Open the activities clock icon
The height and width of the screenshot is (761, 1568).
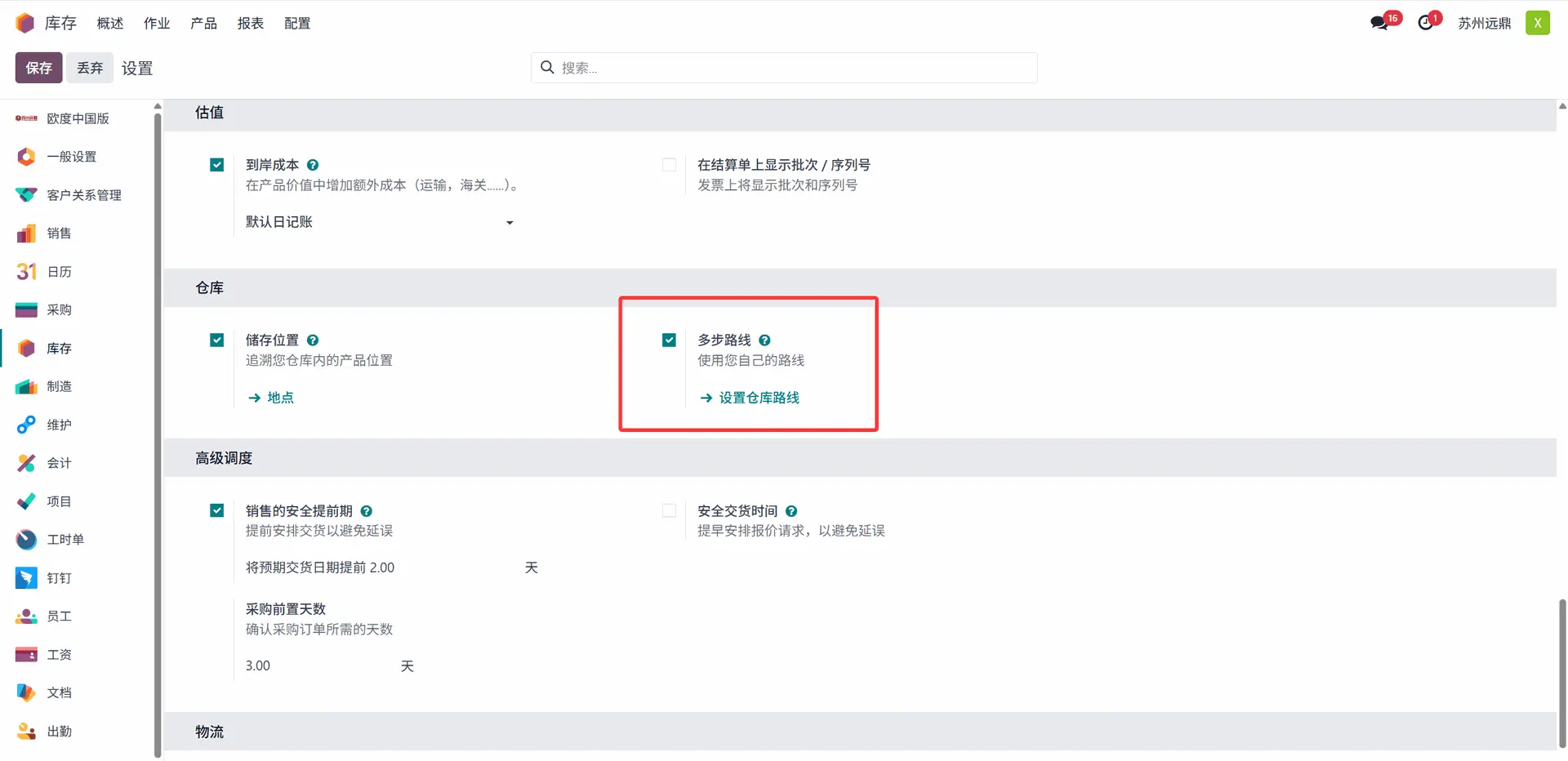[x=1426, y=23]
